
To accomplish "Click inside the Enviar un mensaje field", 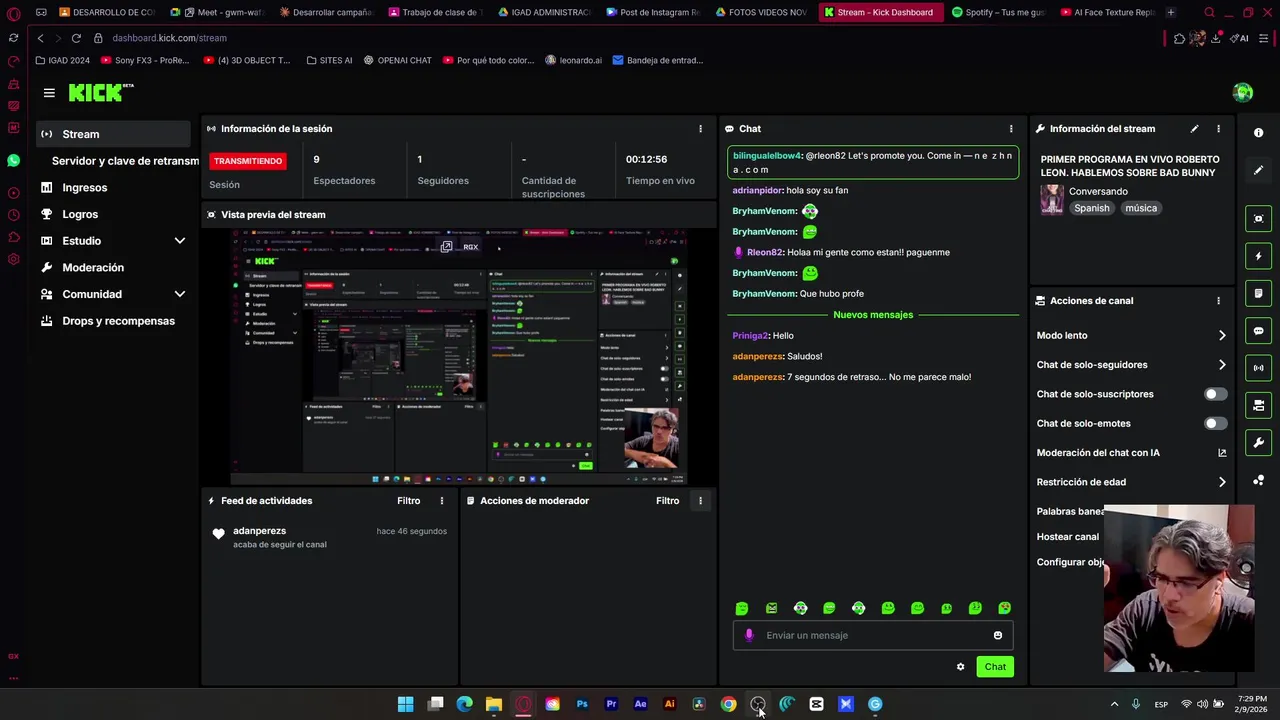I will point(873,635).
